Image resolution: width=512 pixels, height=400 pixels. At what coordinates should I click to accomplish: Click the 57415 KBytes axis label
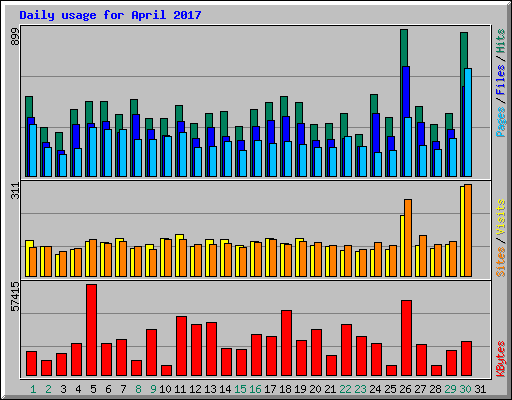coord(15,297)
